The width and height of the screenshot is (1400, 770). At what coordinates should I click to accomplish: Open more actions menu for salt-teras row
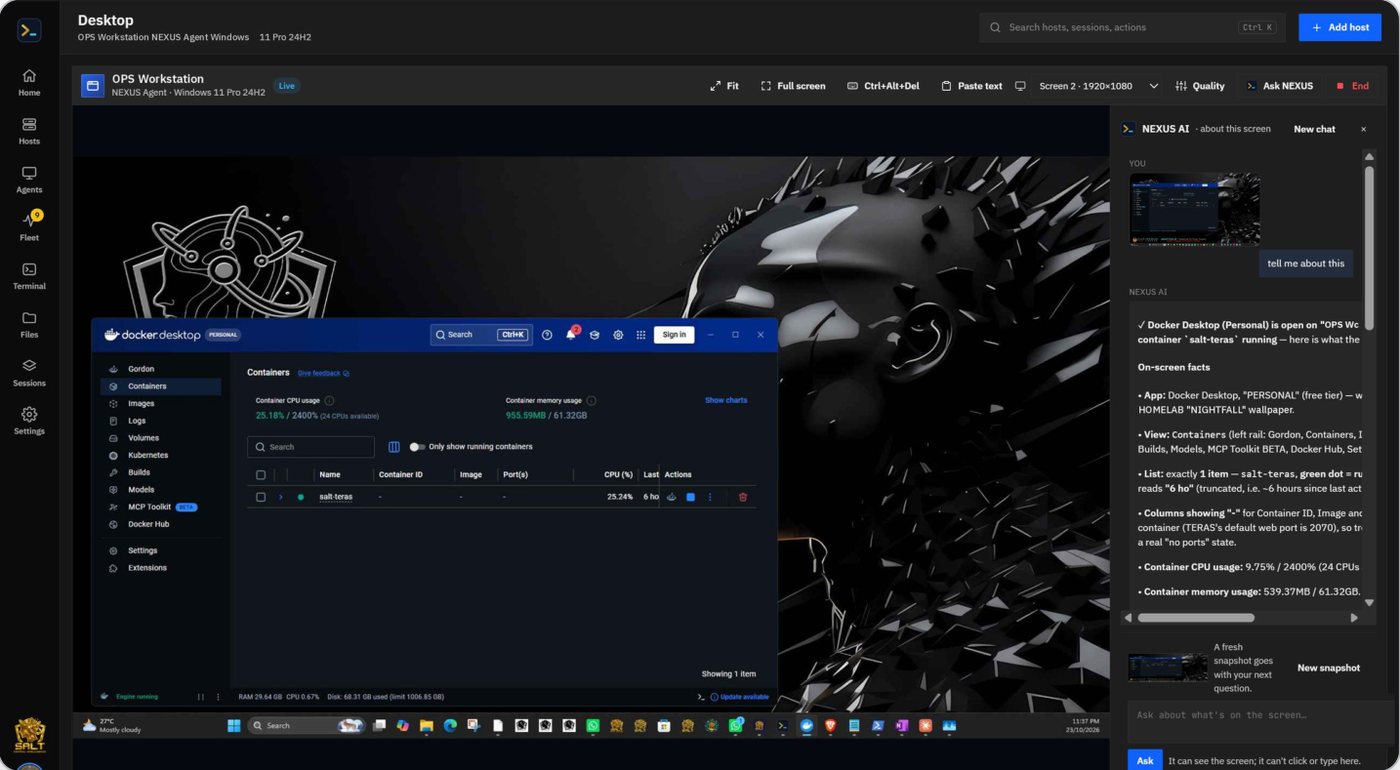[710, 497]
